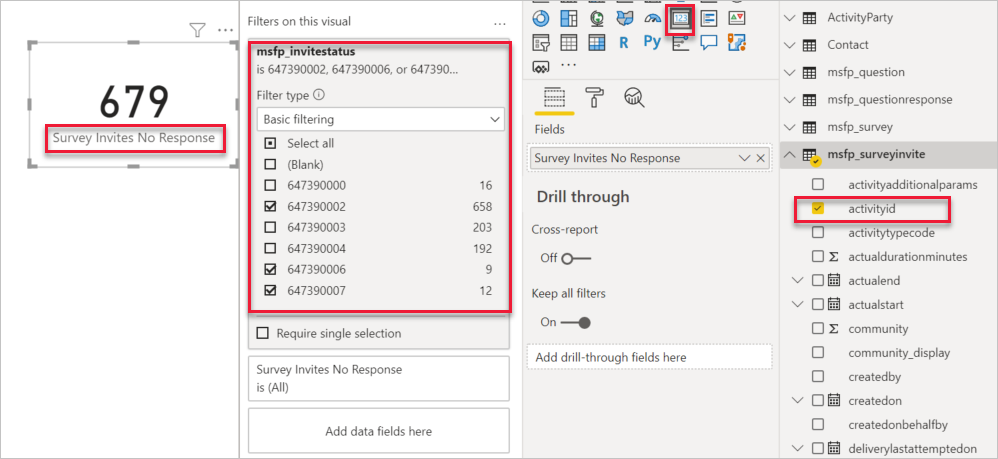Expand the msfp_questionresponse table

tap(791, 100)
